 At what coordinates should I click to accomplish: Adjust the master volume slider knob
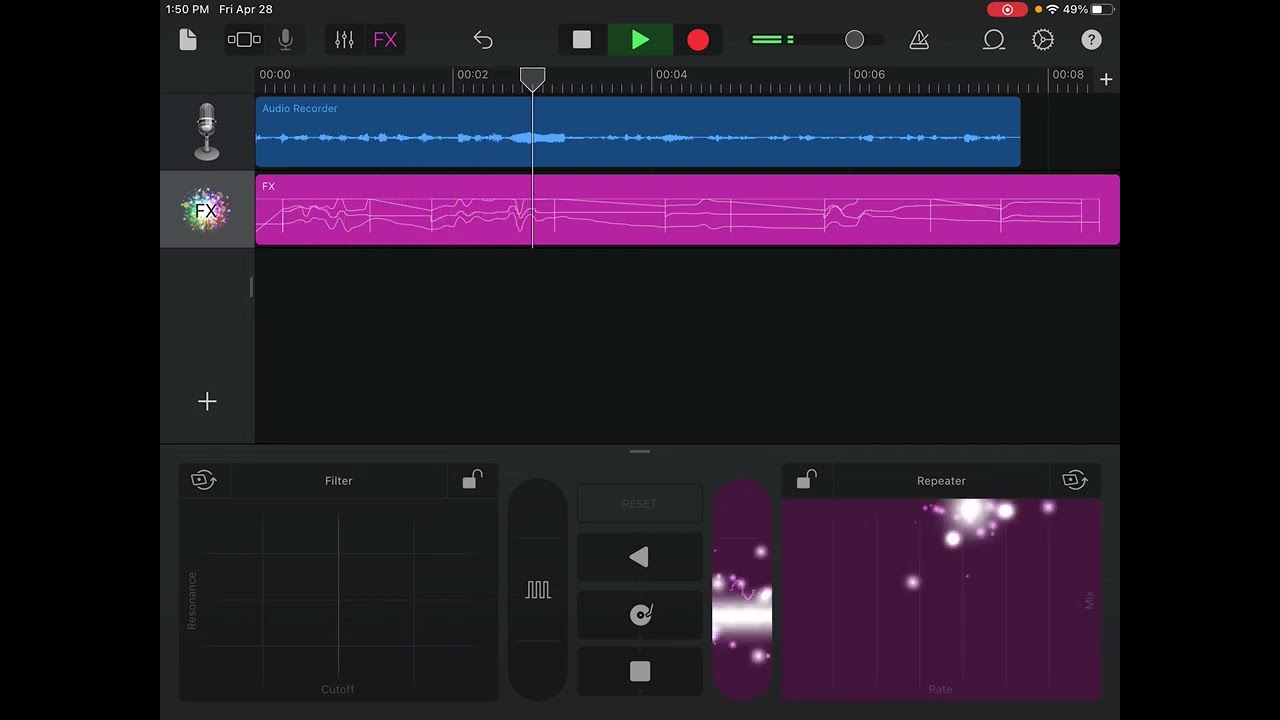click(854, 40)
